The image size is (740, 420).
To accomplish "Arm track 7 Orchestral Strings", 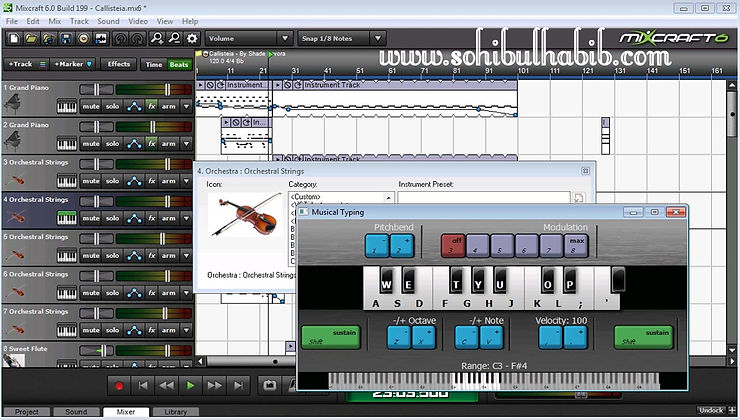I will tap(168, 330).
